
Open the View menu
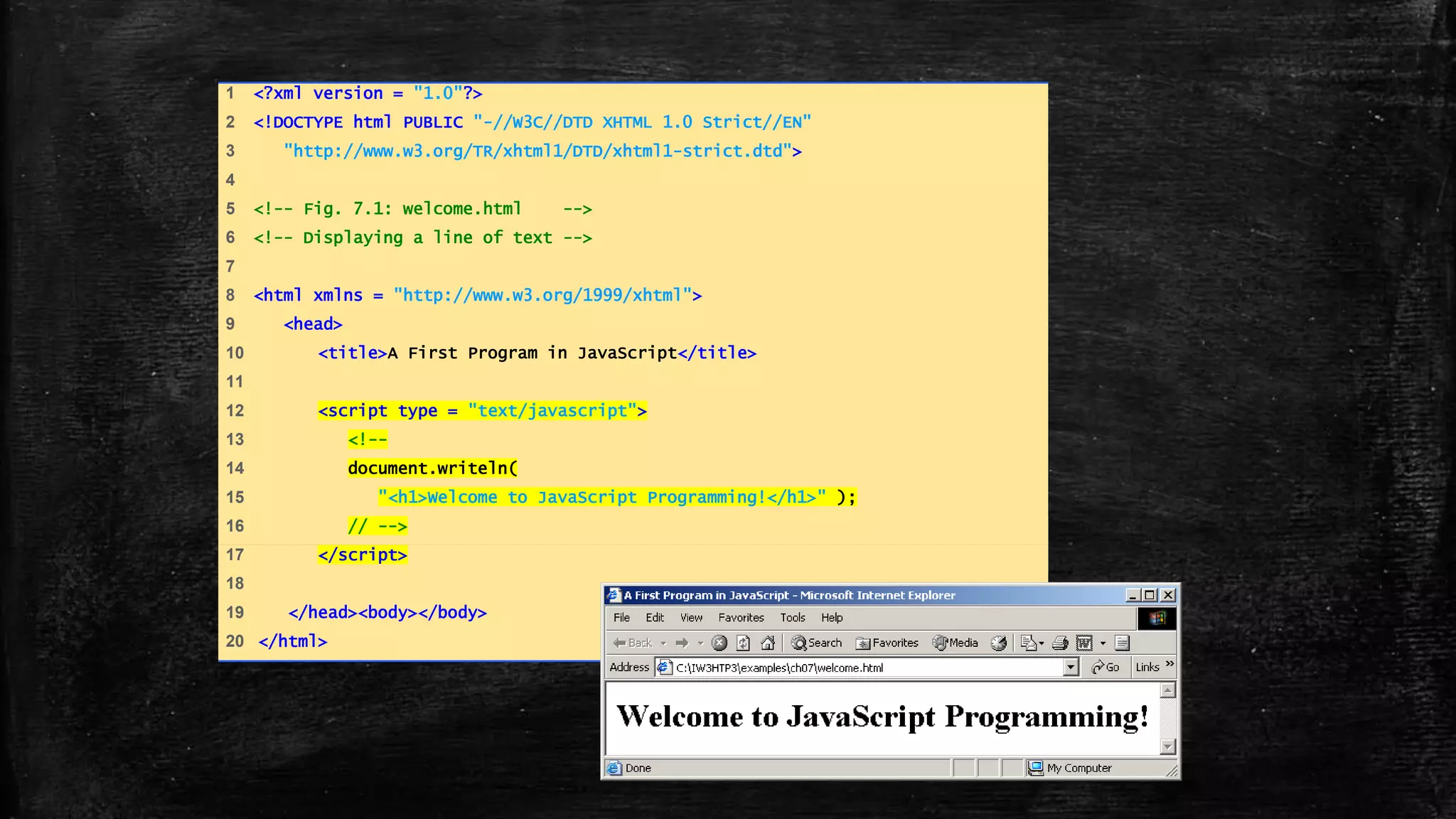(691, 618)
